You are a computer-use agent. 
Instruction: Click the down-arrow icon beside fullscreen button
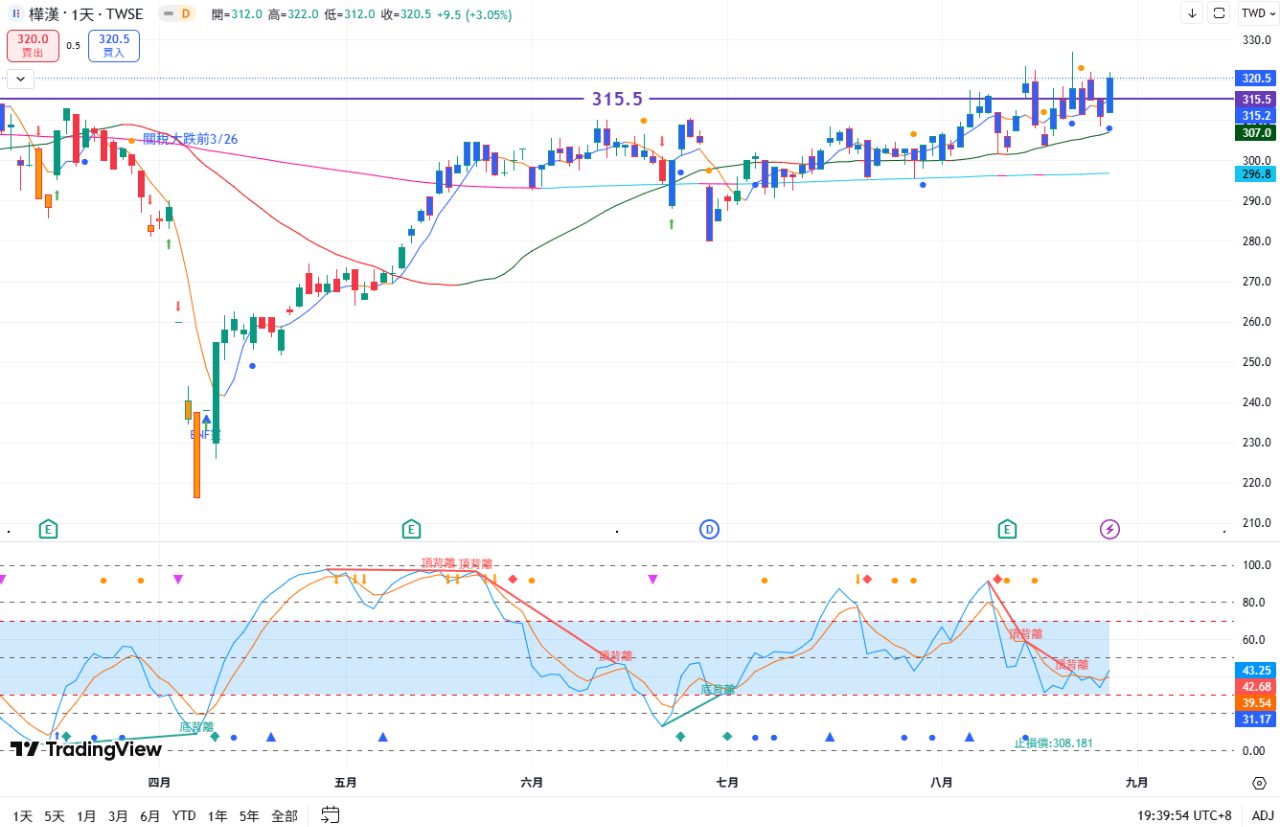1192,13
